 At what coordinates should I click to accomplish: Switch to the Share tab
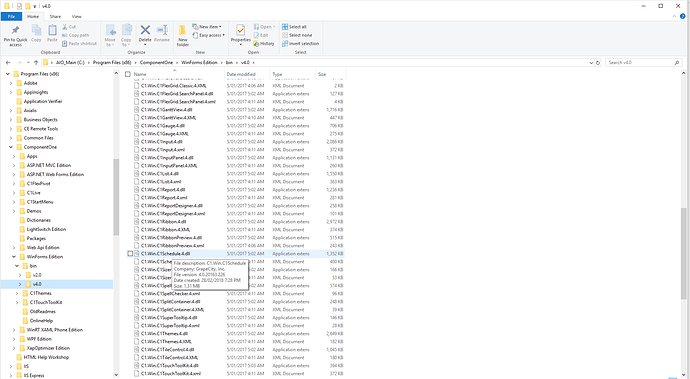[55, 16]
